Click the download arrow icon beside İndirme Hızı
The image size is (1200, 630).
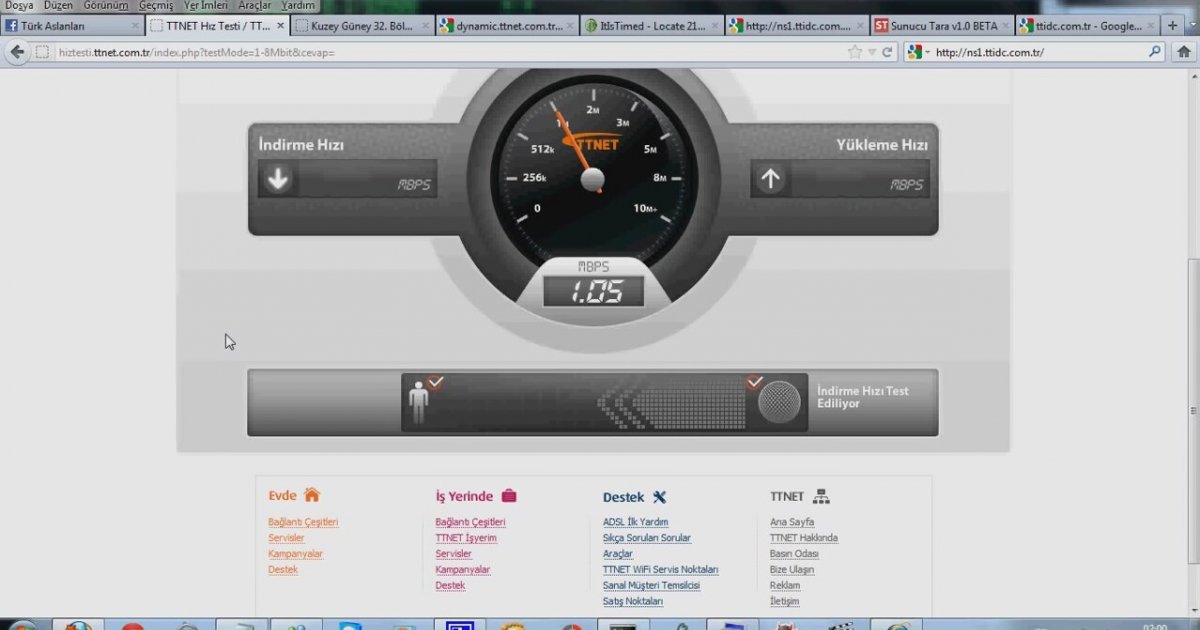pyautogui.click(x=277, y=178)
